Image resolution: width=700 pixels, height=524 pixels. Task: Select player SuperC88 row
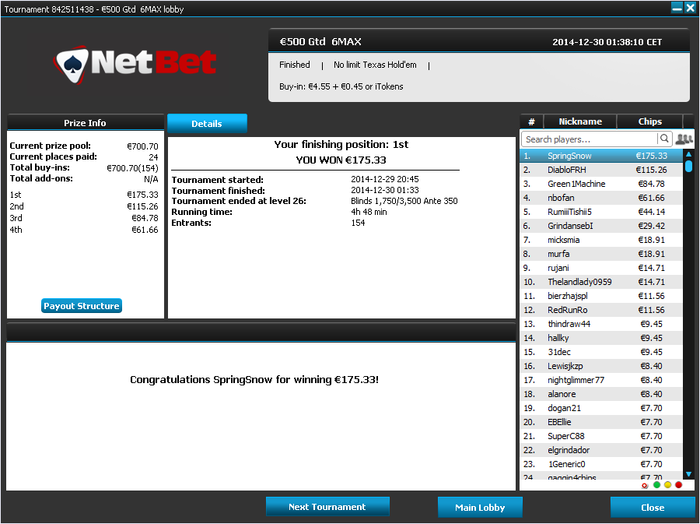pos(601,436)
